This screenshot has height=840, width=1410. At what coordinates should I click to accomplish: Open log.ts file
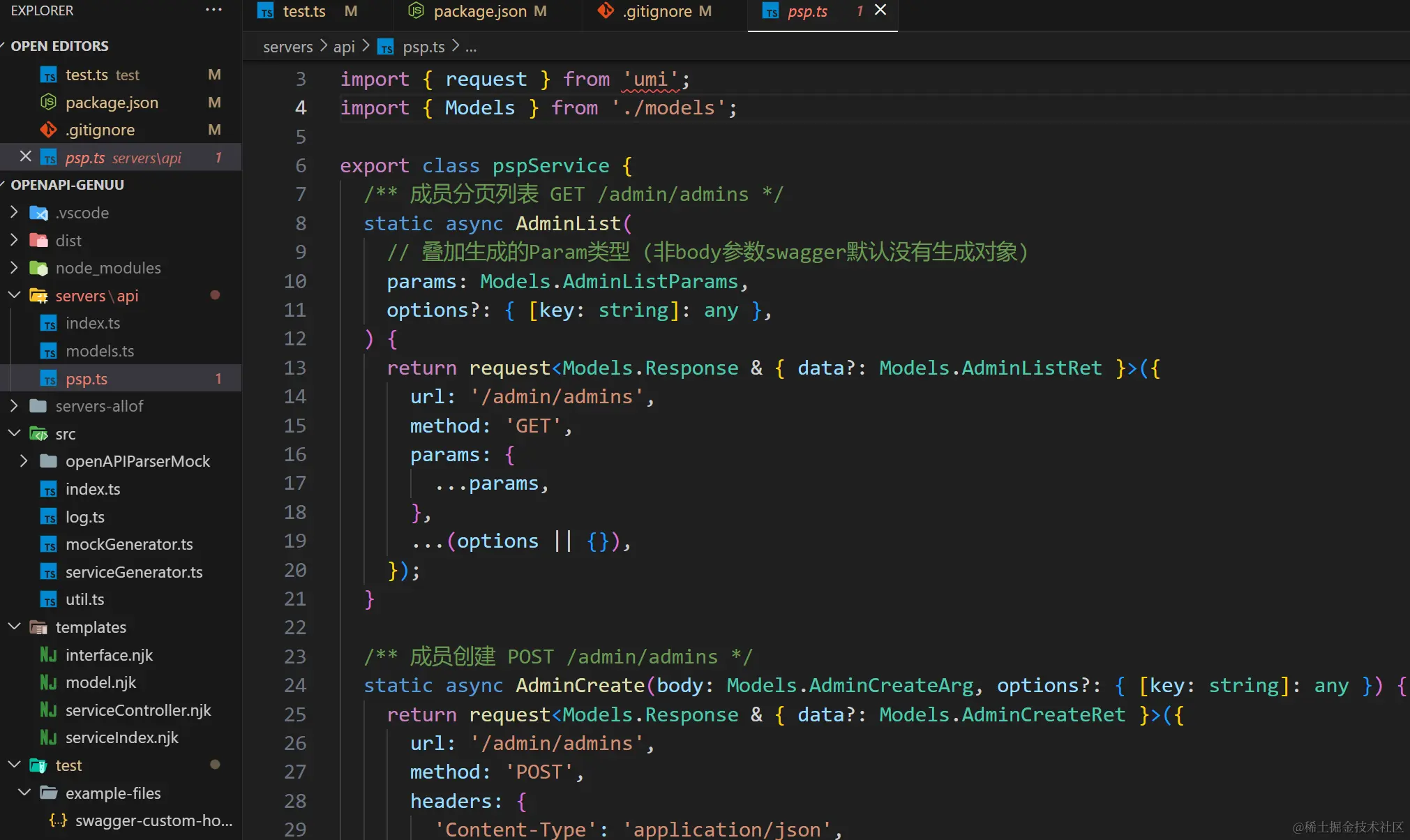point(121,516)
